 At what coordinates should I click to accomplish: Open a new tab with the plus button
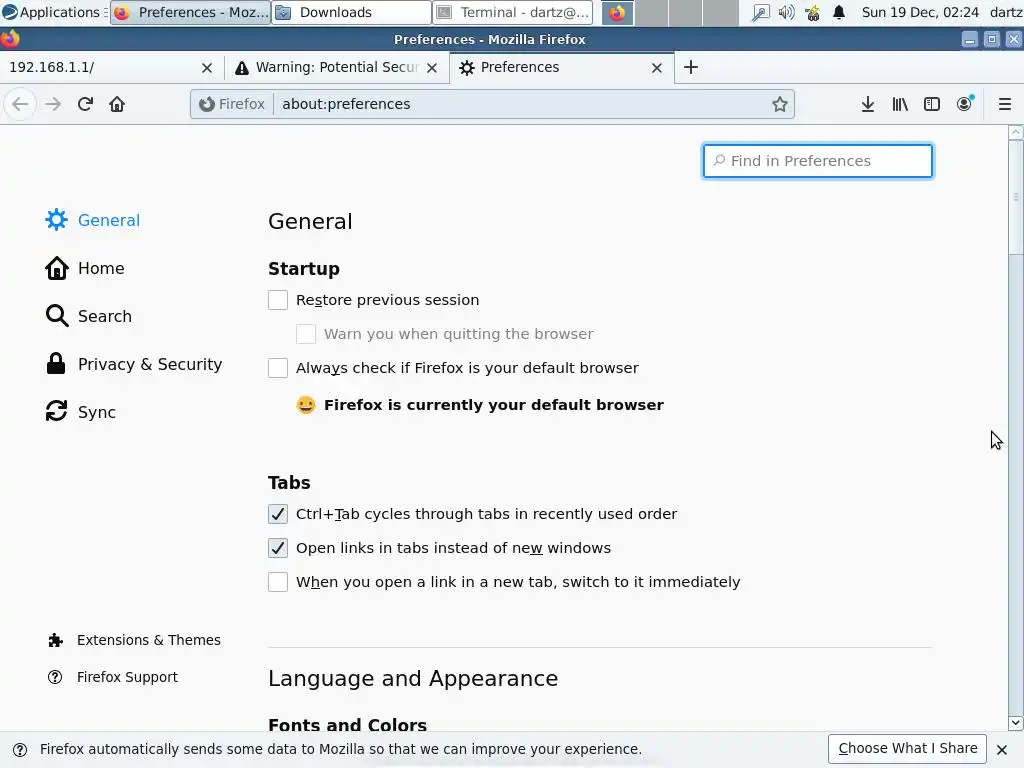coord(690,67)
